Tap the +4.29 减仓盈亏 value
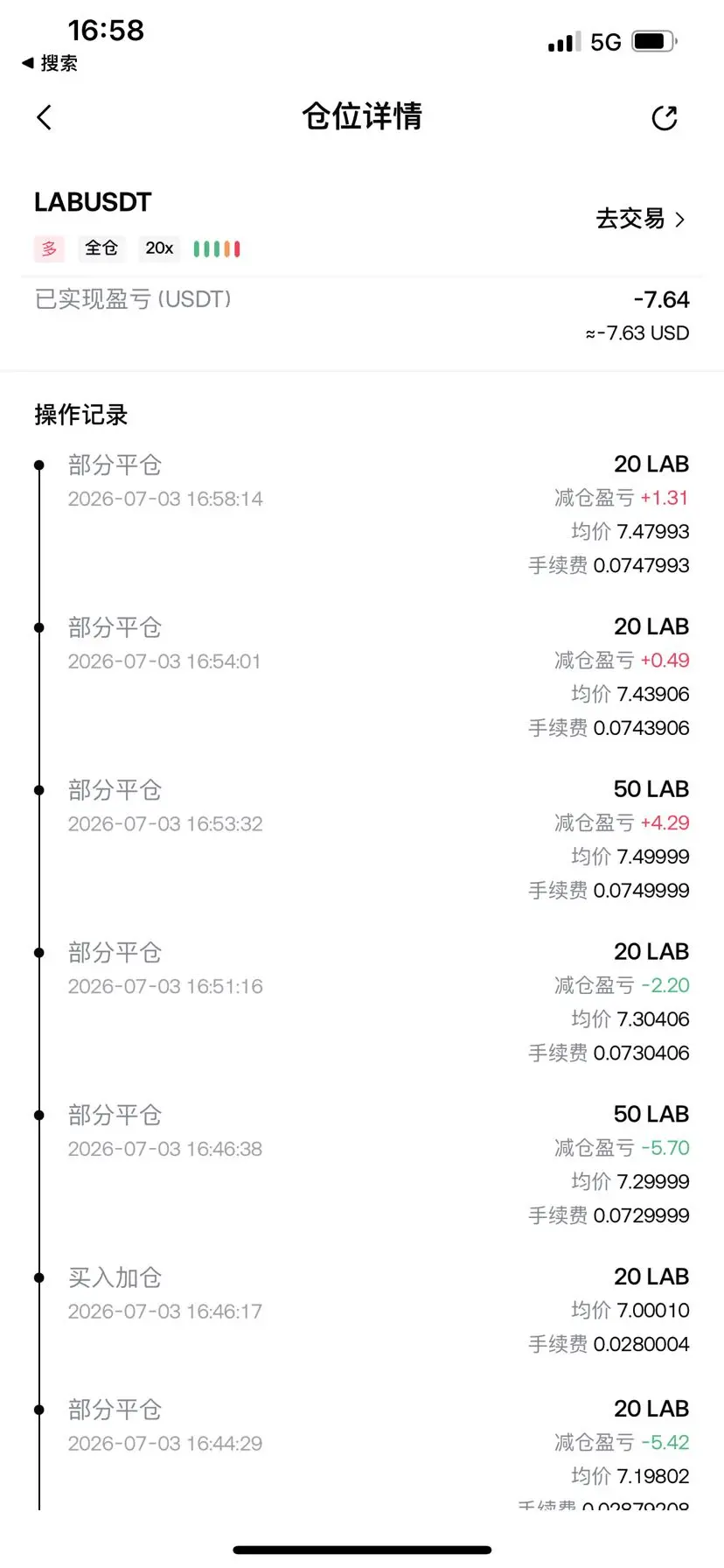Image resolution: width=724 pixels, height=1568 pixels. pos(665,823)
